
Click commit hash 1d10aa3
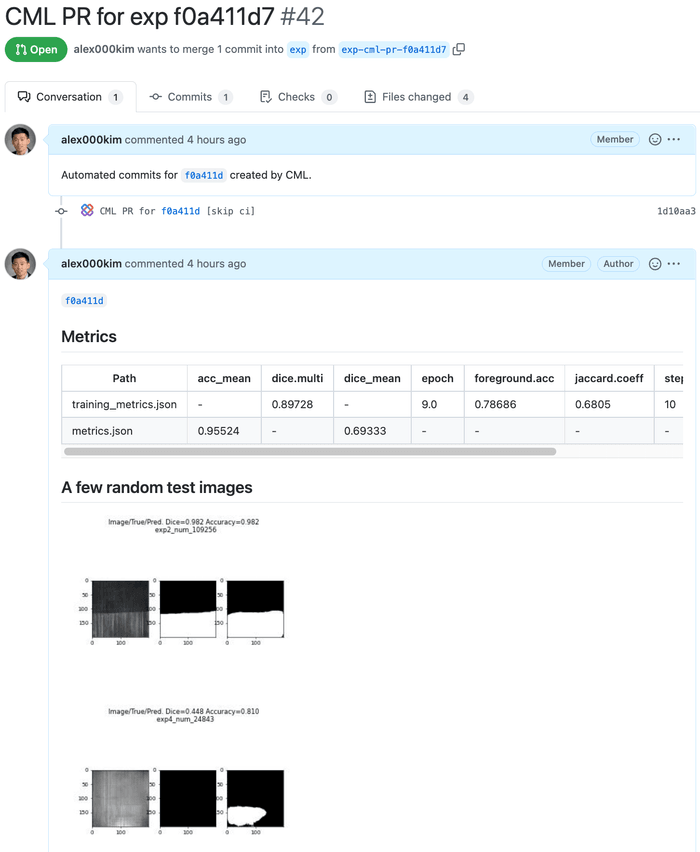[675, 211]
